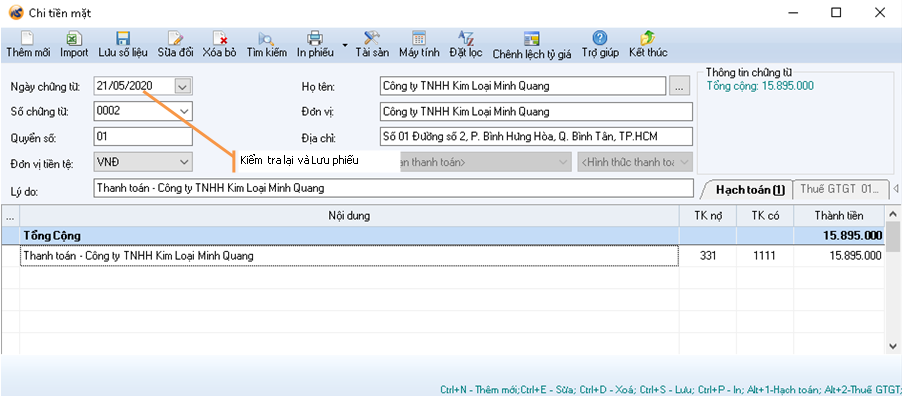The height and width of the screenshot is (396, 902).
Task: Click the Sửa đổi edit icon
Action: pos(175,44)
